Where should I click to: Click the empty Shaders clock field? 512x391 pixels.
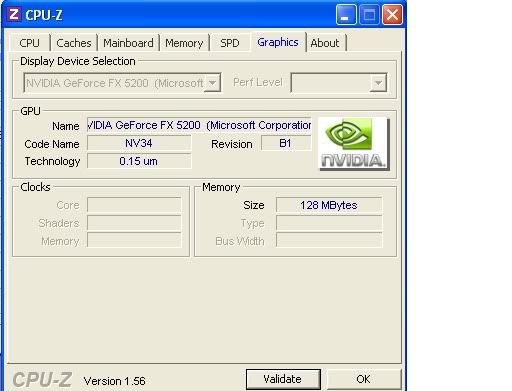(134, 223)
